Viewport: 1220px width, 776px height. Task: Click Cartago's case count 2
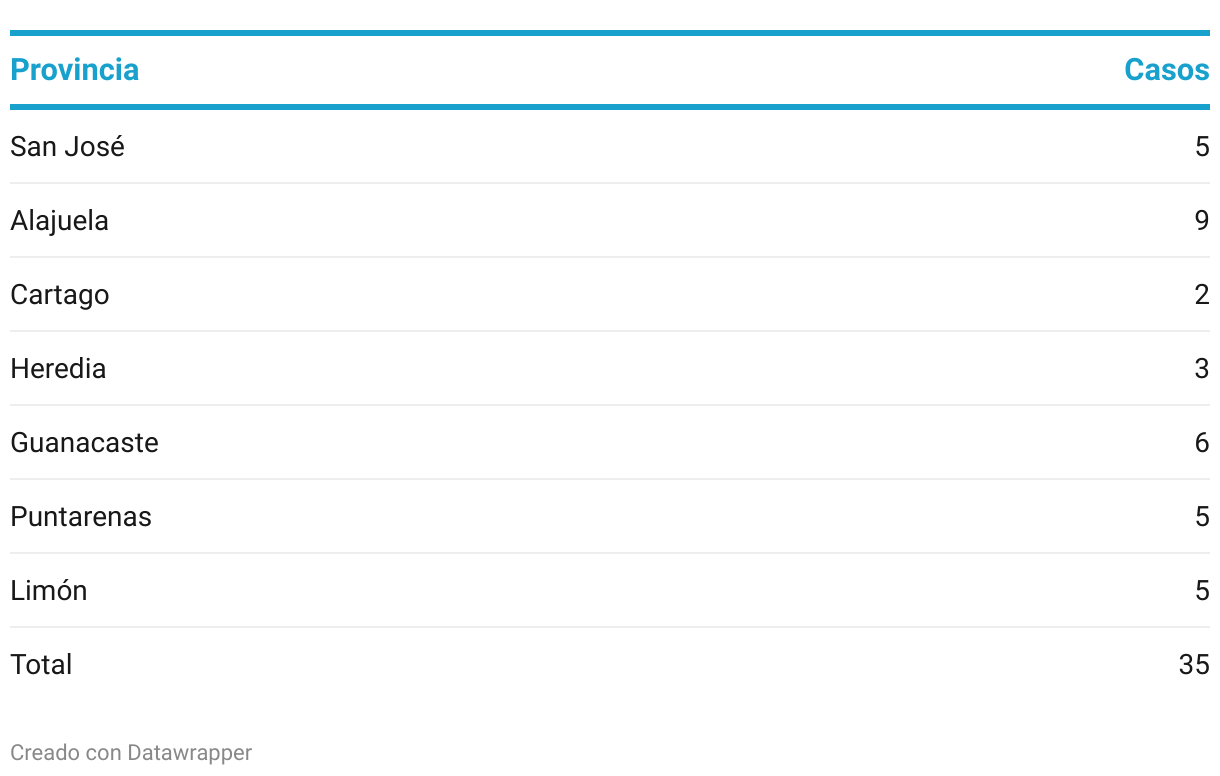pos(1202,295)
